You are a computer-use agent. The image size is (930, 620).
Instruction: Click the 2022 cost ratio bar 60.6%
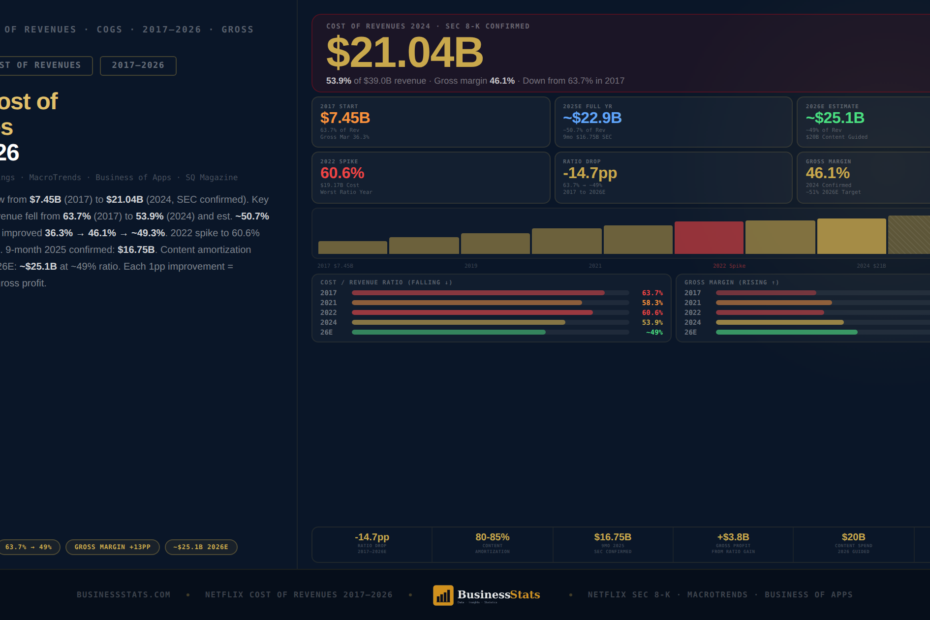click(472, 313)
